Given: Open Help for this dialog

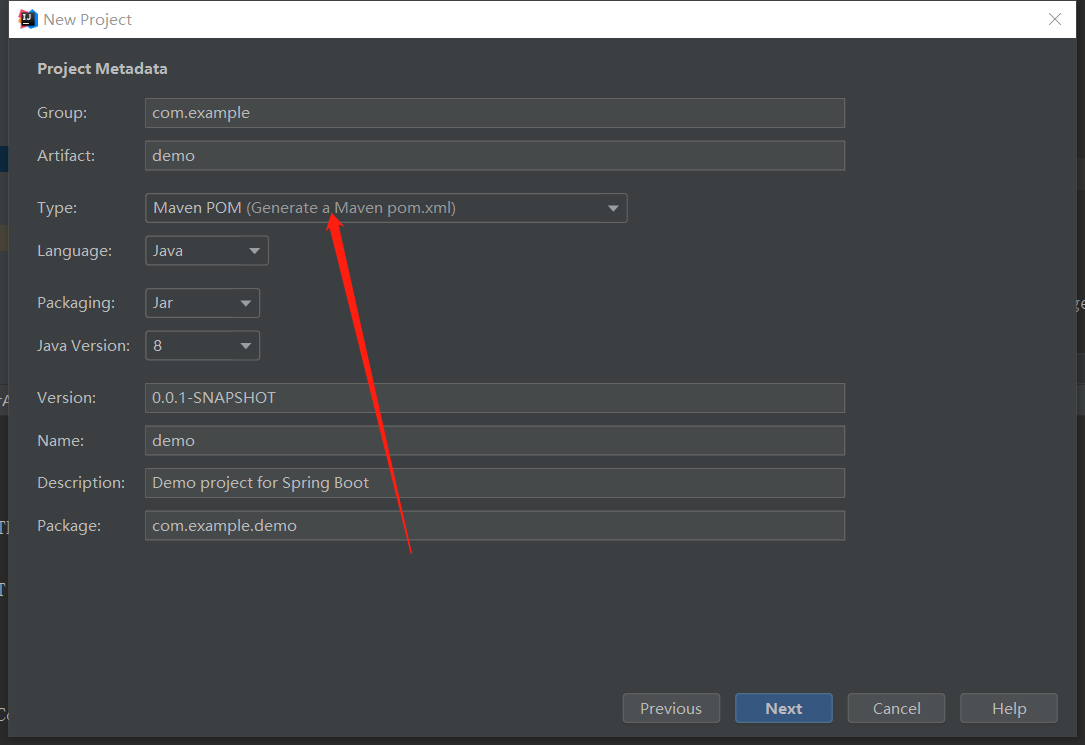Looking at the screenshot, I should point(1008,708).
